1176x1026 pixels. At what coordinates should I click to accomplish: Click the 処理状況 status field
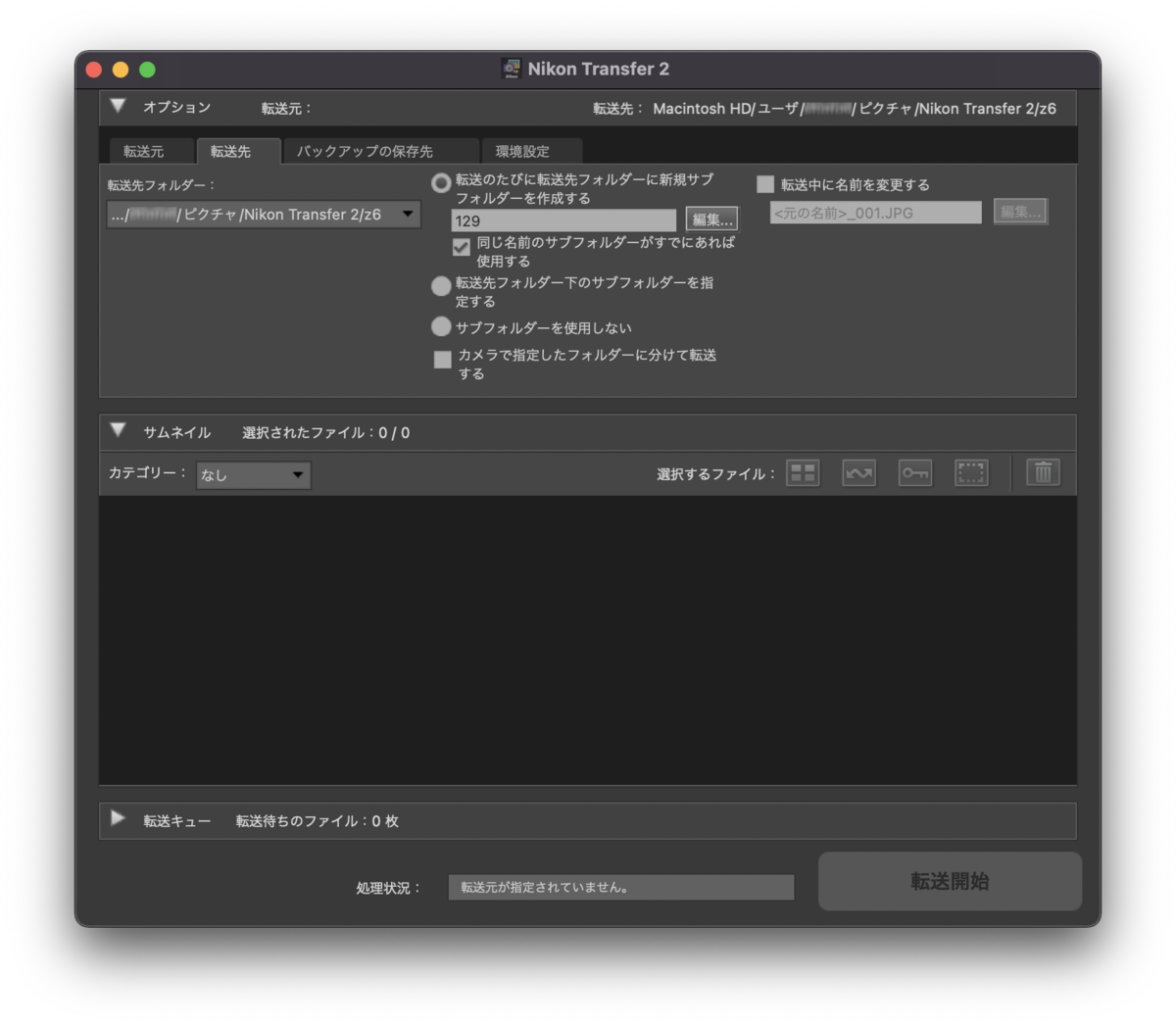tap(621, 887)
